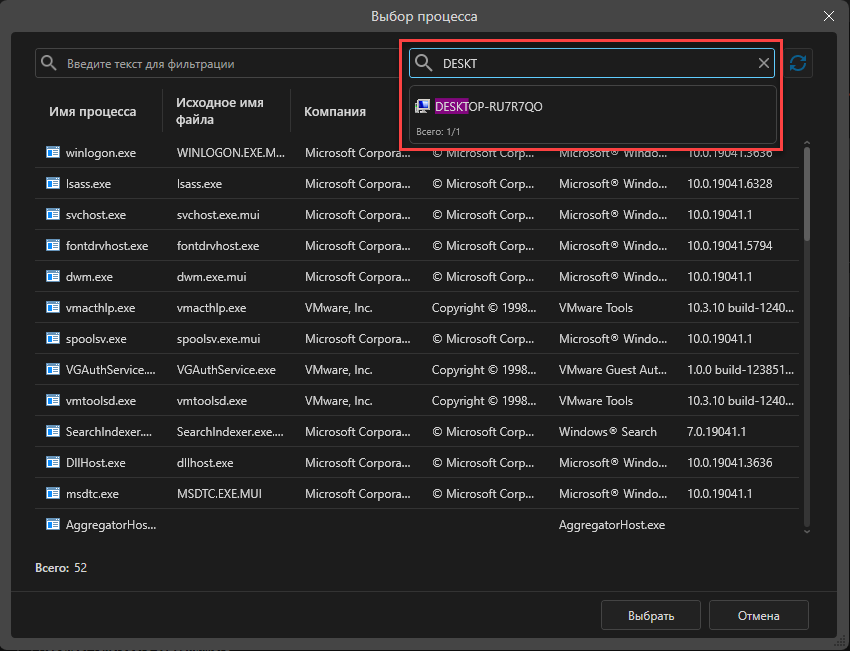
Task: Click the winlogon.exe process icon
Action: point(53,153)
